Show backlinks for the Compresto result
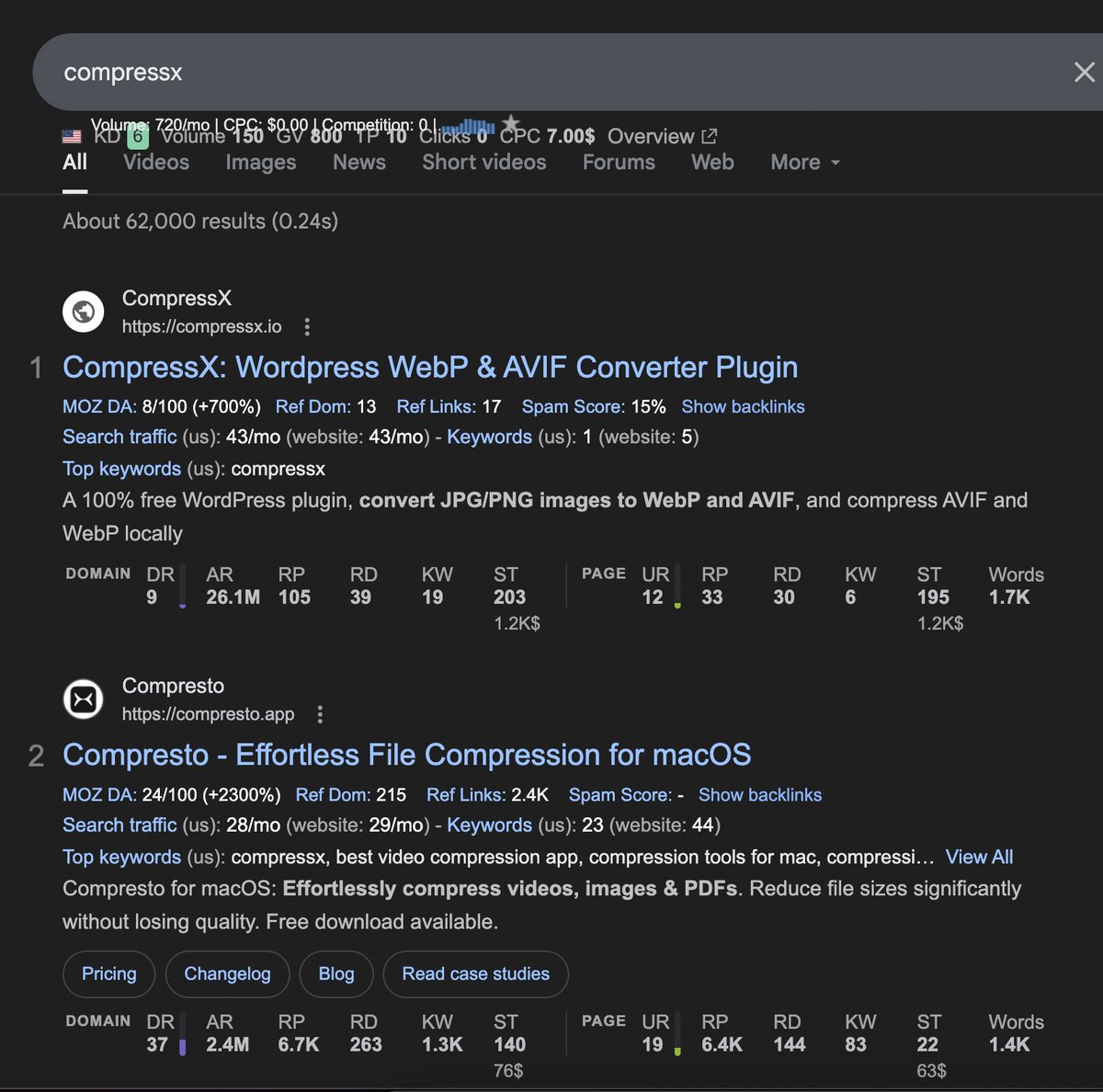The image size is (1103, 1092). click(759, 795)
